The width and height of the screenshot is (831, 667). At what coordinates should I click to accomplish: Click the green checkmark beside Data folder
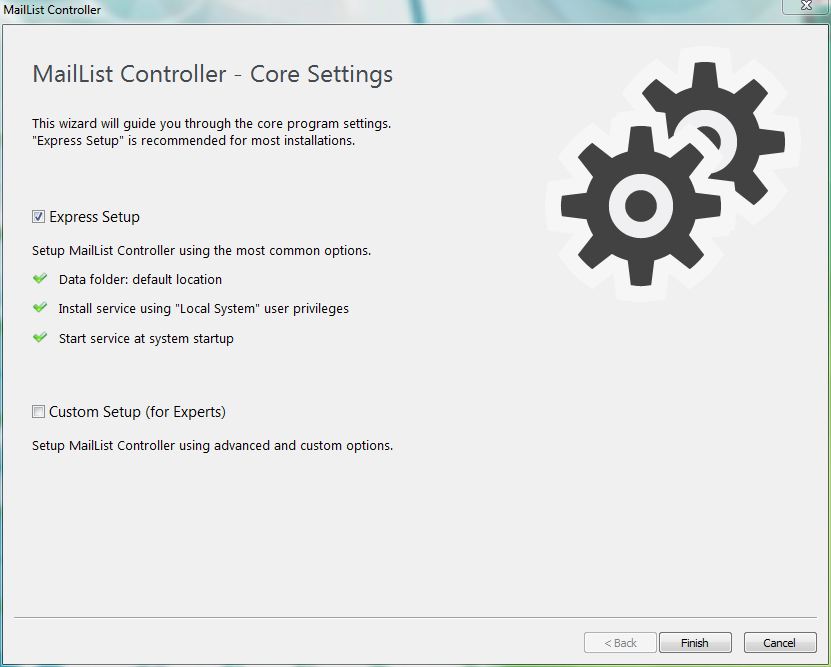(x=40, y=279)
